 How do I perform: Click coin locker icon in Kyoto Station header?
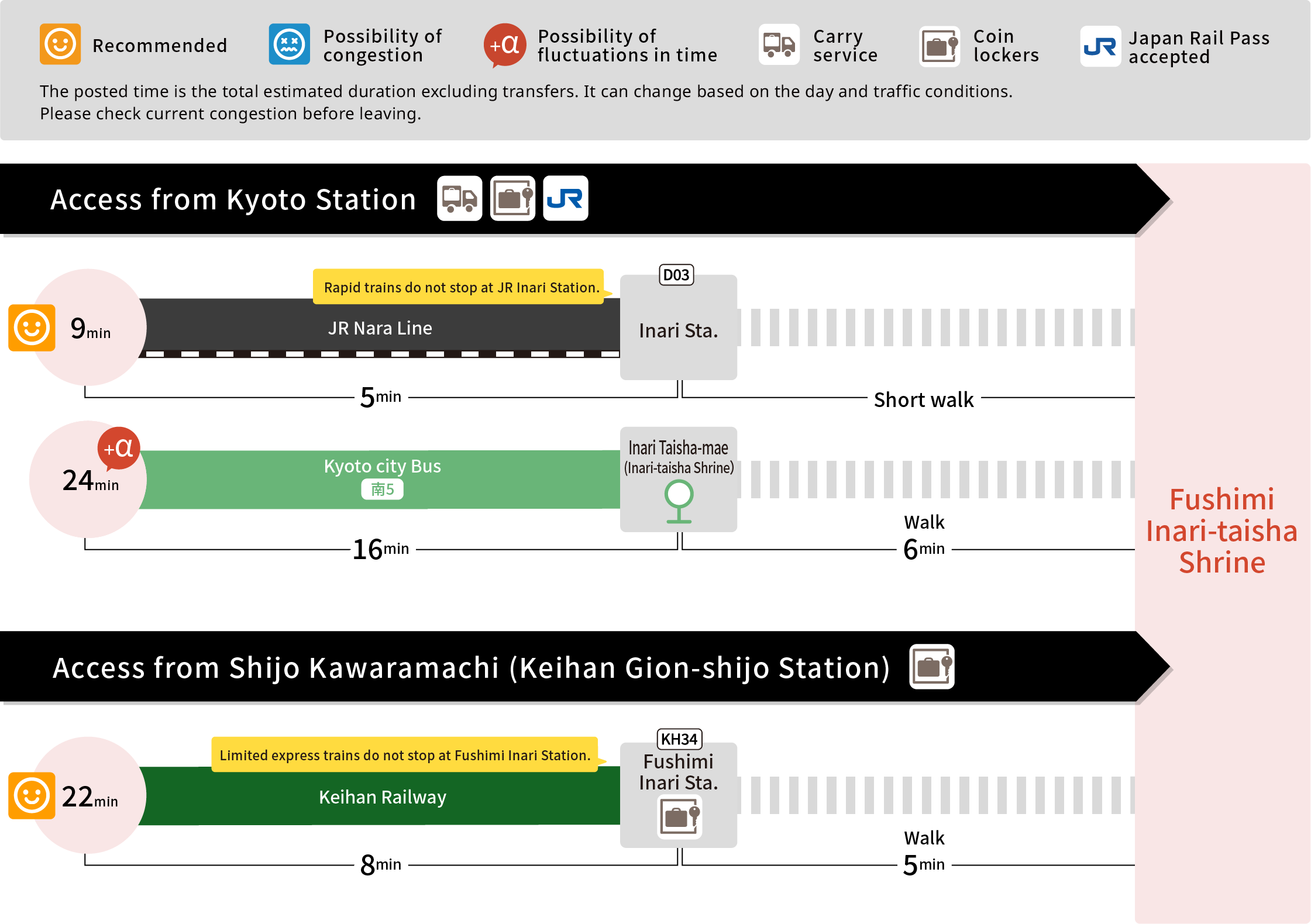tap(513, 198)
